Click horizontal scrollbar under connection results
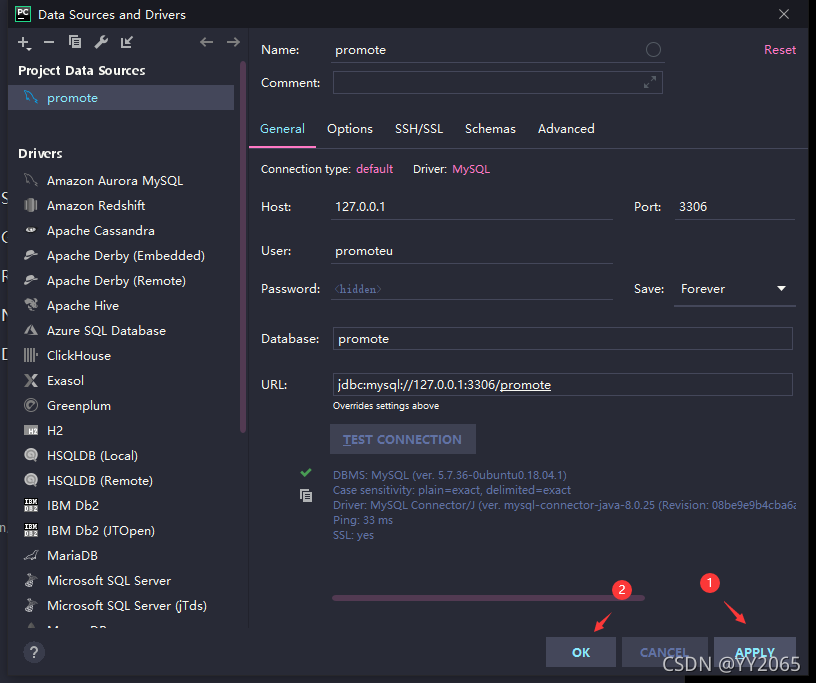 click(x=488, y=598)
